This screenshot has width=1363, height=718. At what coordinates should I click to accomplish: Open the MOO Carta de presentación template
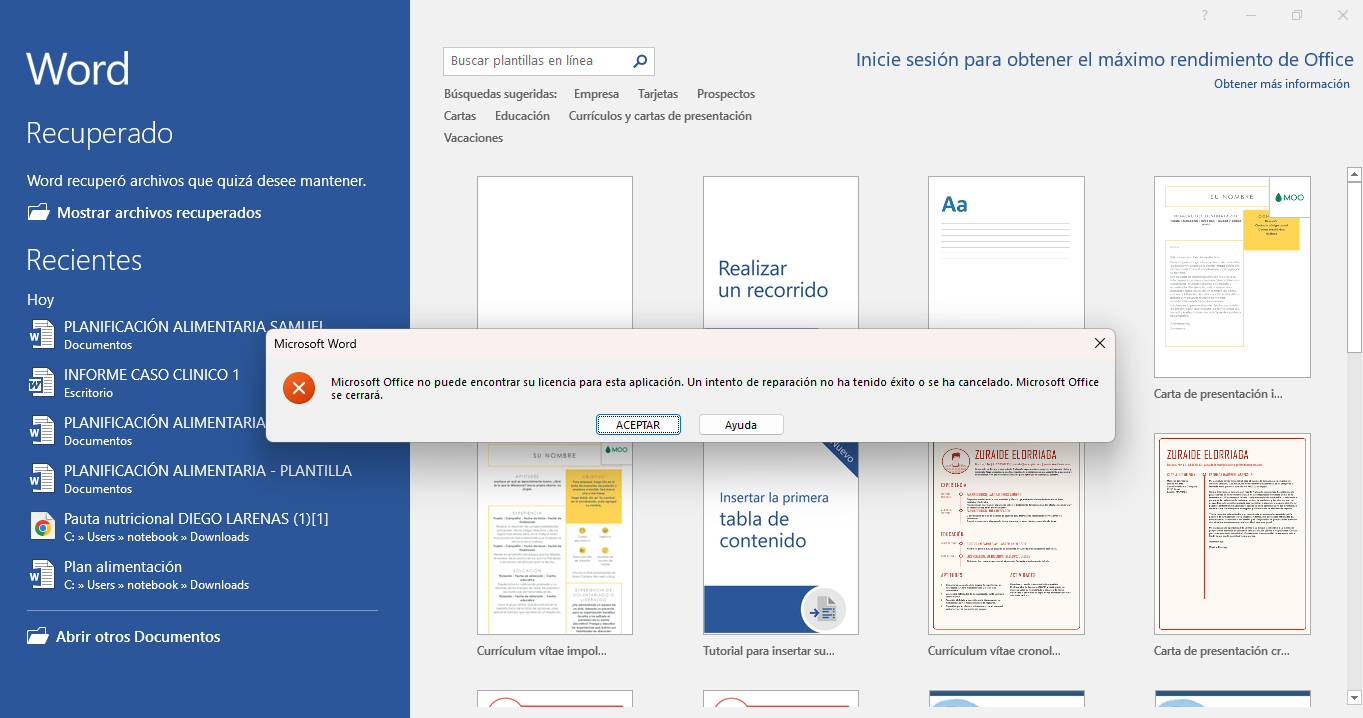tap(1232, 276)
